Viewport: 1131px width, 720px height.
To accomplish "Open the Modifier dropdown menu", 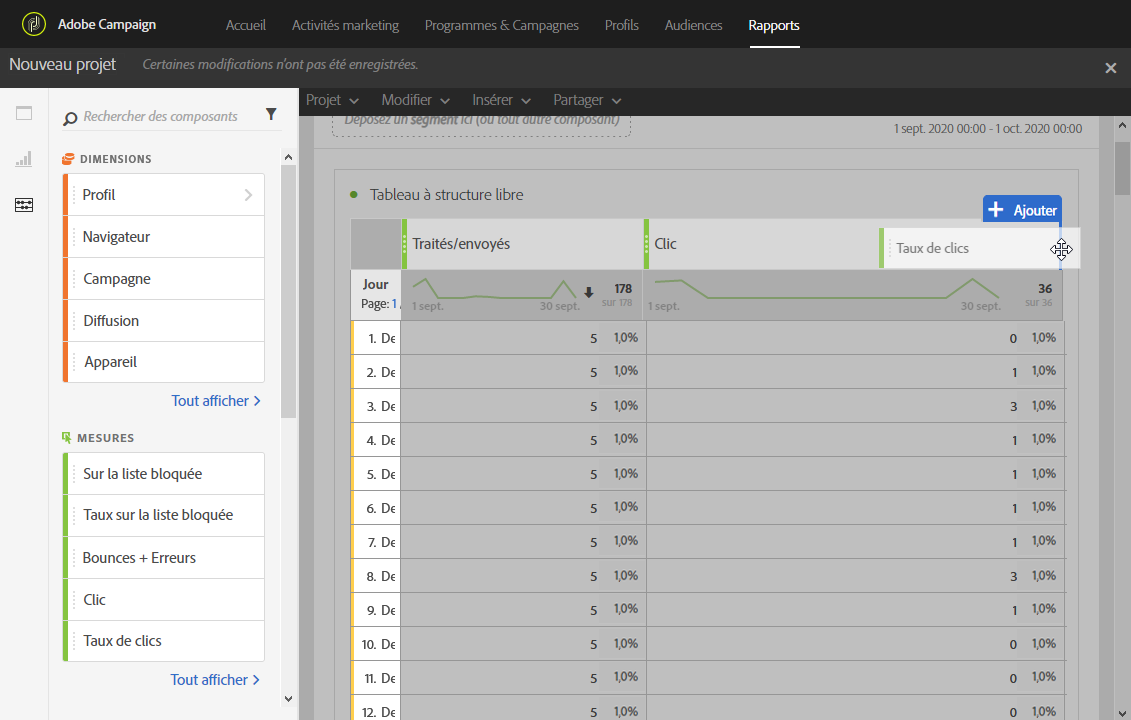I will [415, 100].
